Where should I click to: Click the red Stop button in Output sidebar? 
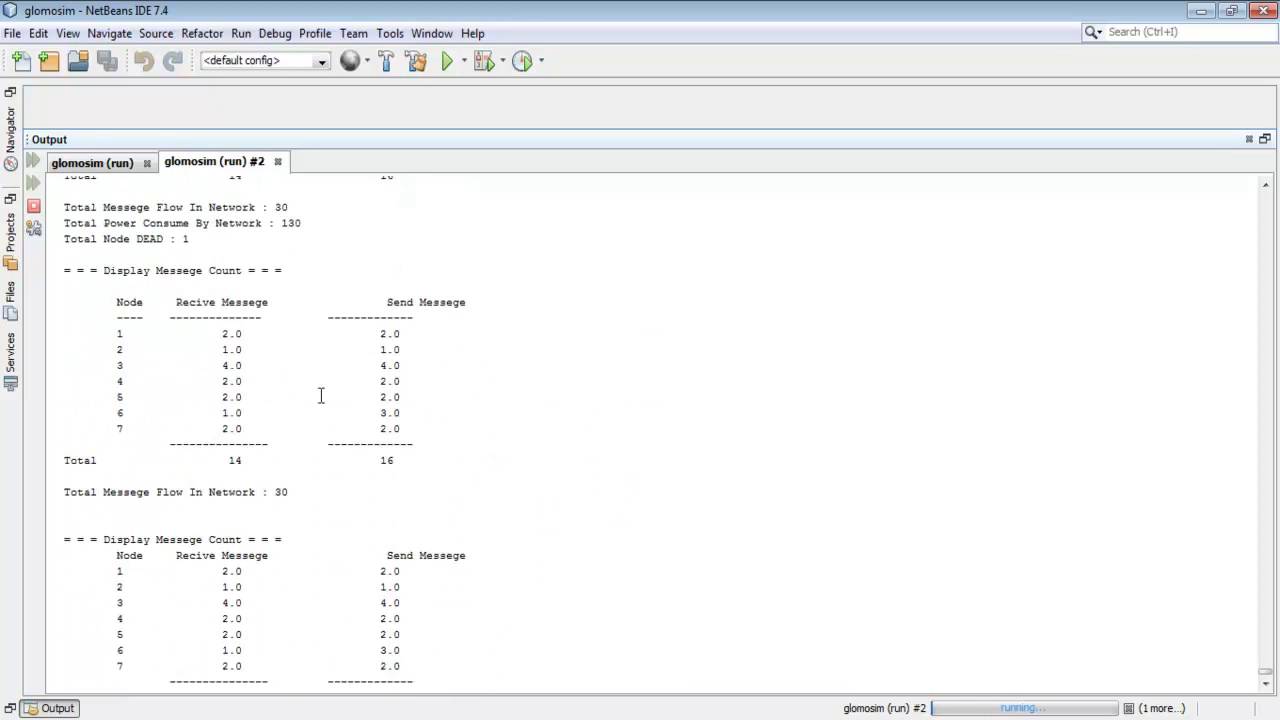click(x=33, y=206)
